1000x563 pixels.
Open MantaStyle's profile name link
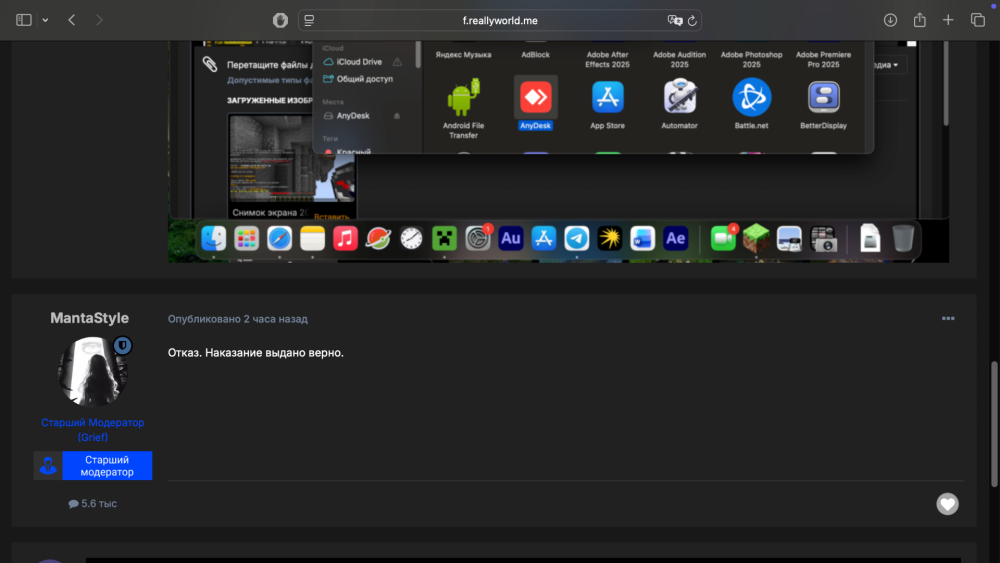tap(89, 318)
